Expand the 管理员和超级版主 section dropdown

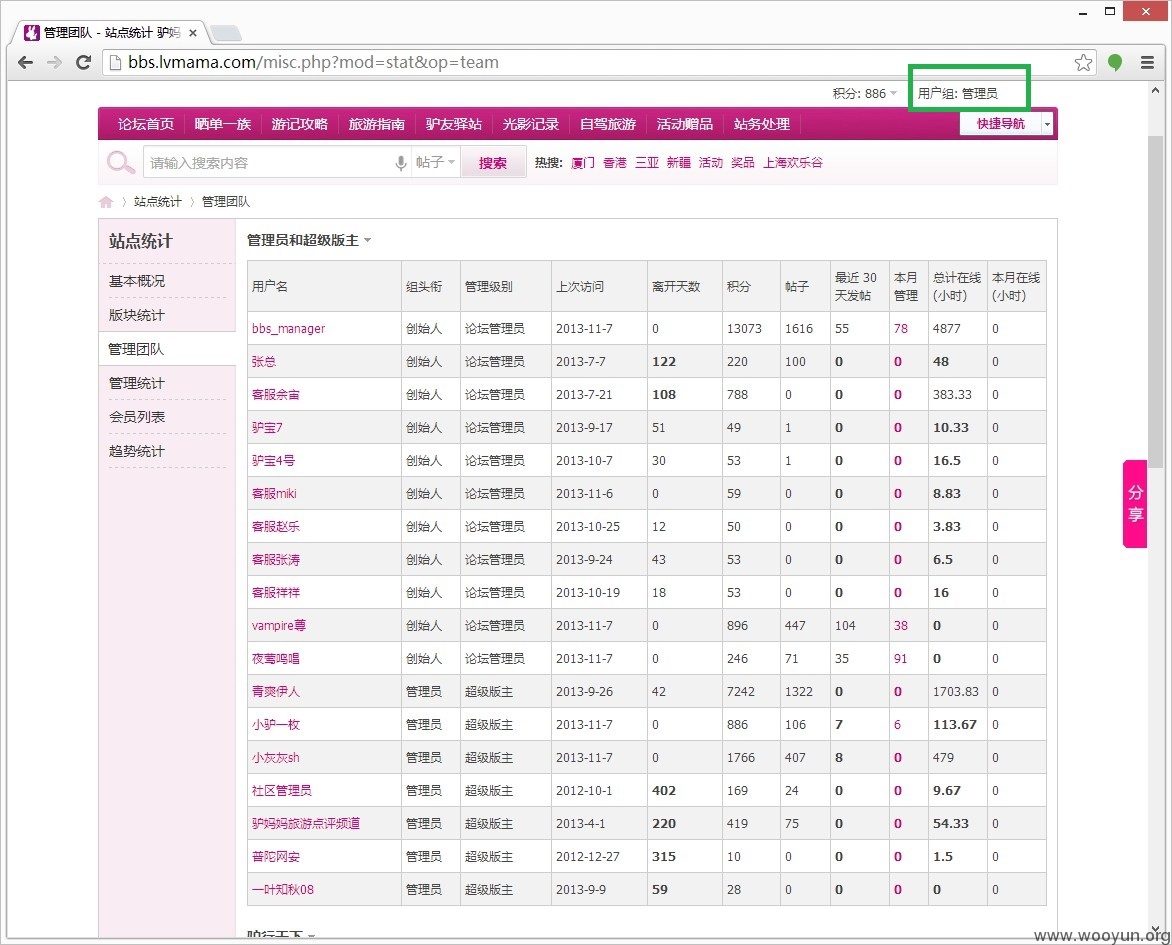click(309, 240)
